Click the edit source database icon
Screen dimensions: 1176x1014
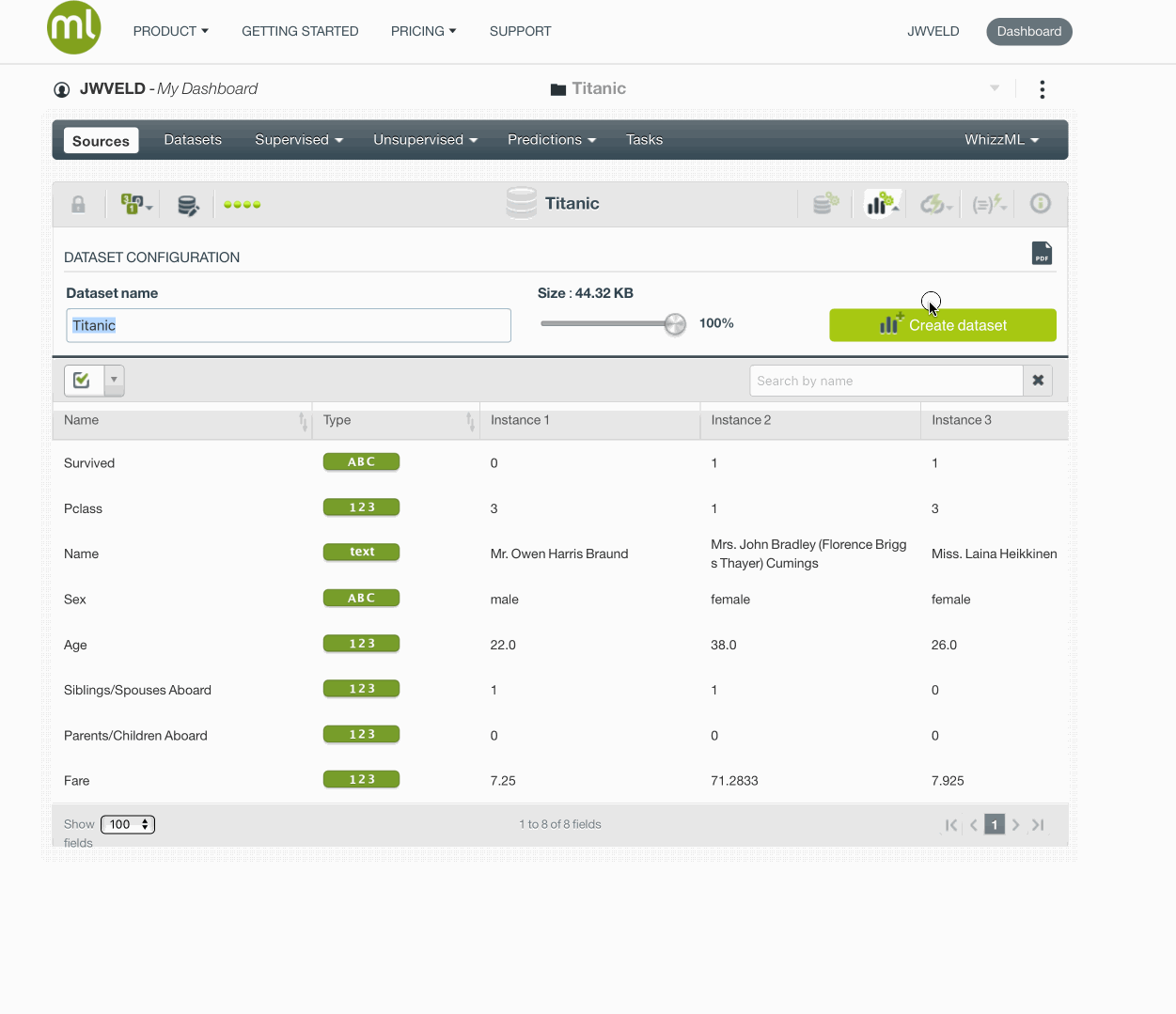tap(188, 205)
